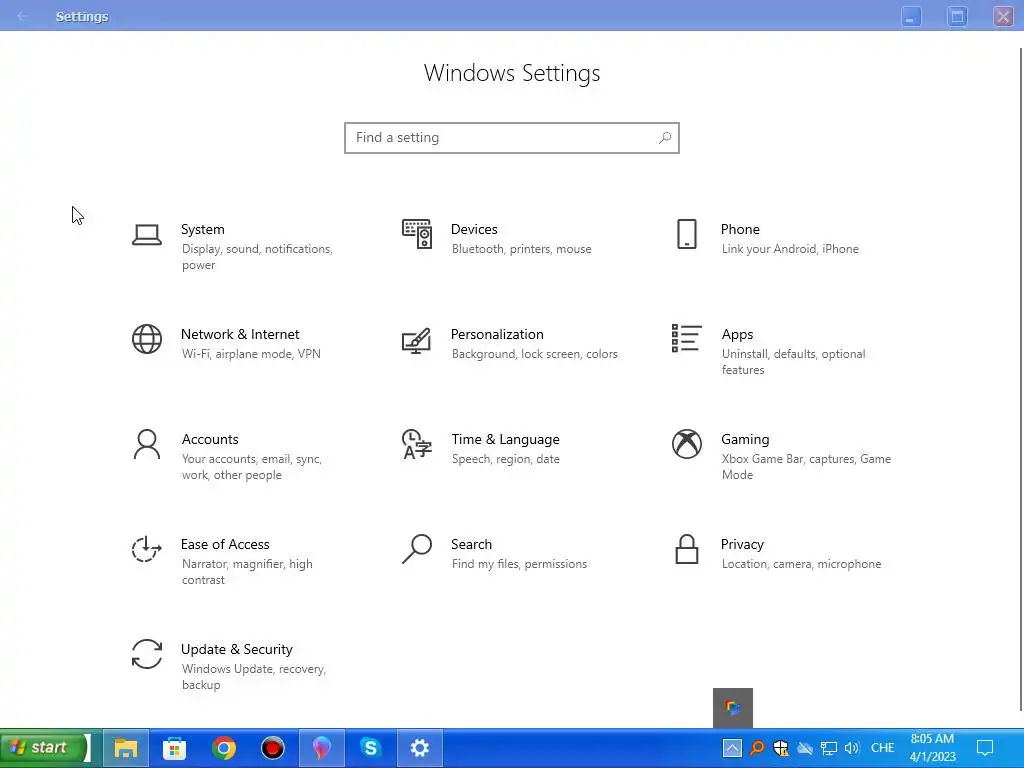Switch input language via CHE indicator

point(882,748)
